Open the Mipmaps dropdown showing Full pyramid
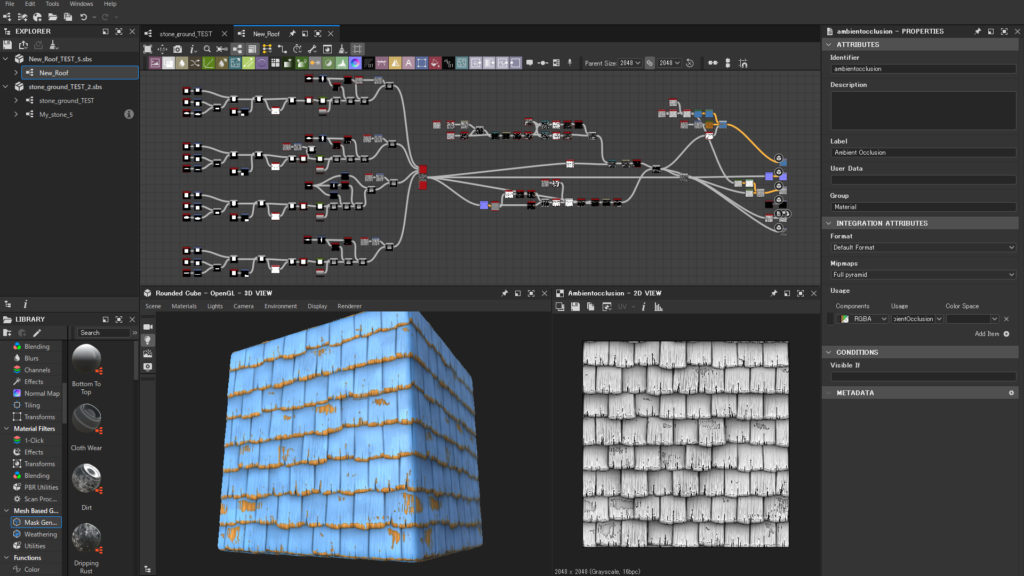 point(922,274)
